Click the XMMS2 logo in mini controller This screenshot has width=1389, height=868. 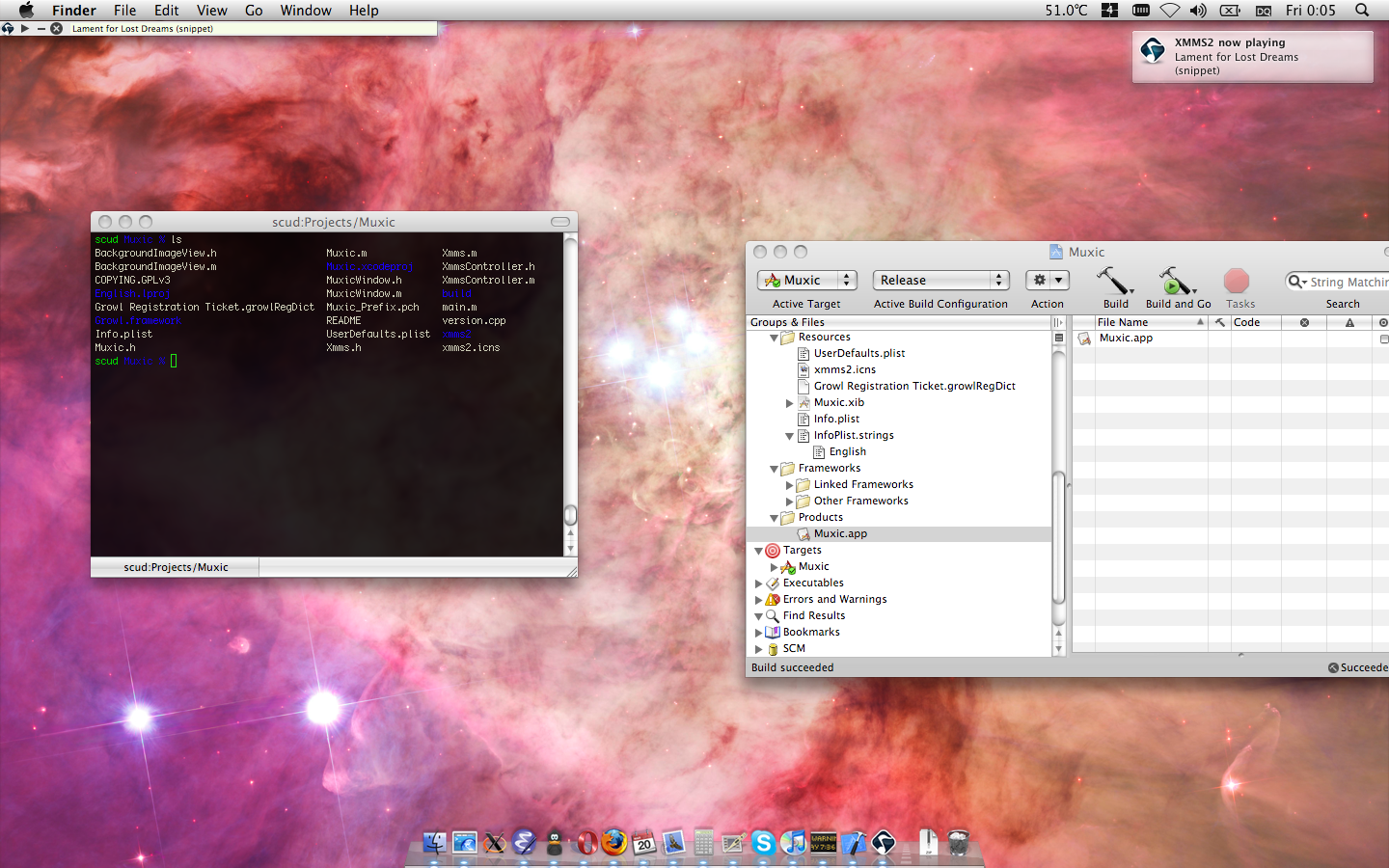(x=8, y=29)
